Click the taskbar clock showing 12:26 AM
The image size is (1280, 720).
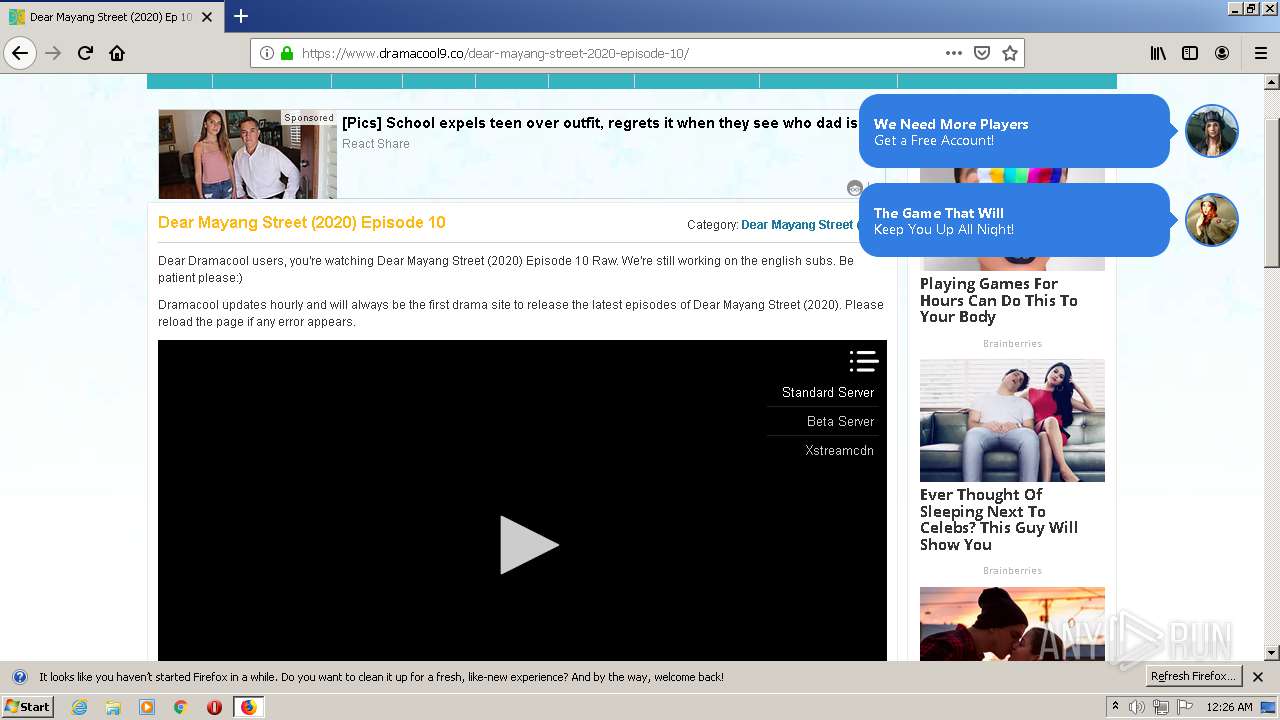pos(1229,707)
